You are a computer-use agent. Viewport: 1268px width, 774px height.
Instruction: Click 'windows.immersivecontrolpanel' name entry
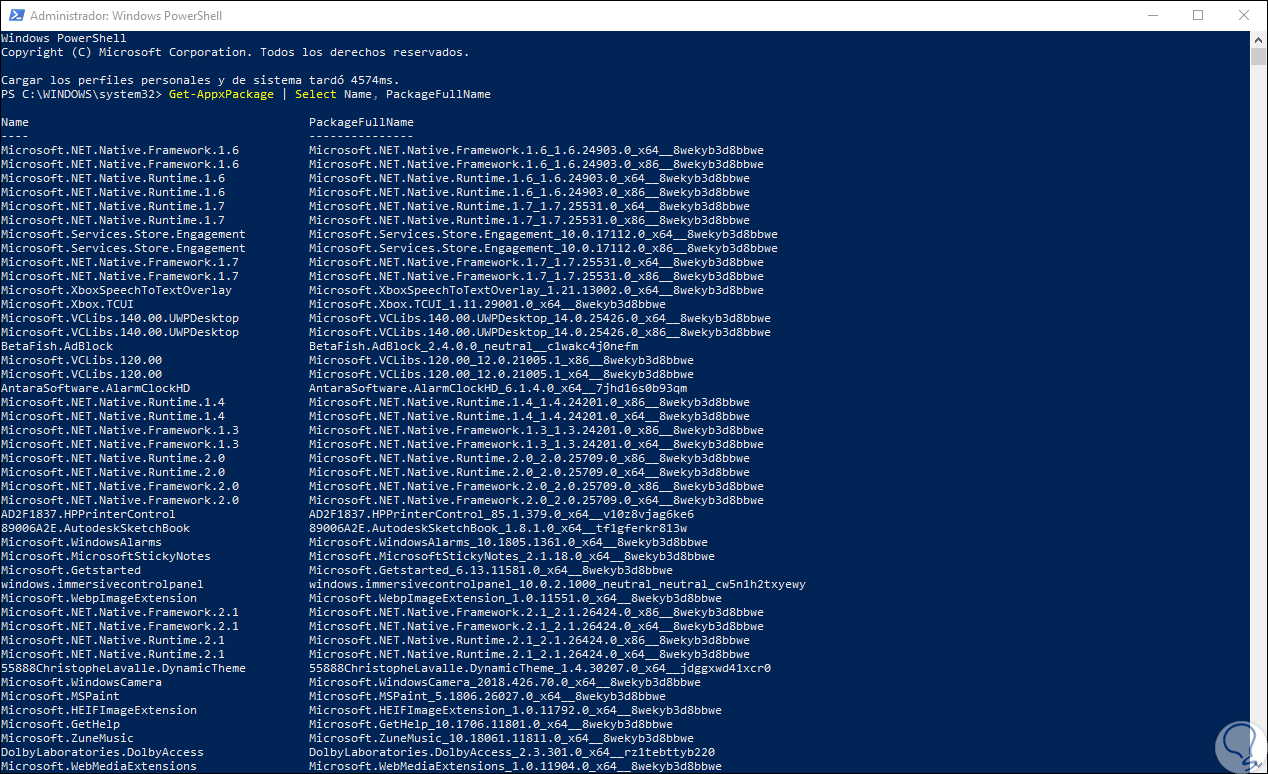click(x=102, y=584)
